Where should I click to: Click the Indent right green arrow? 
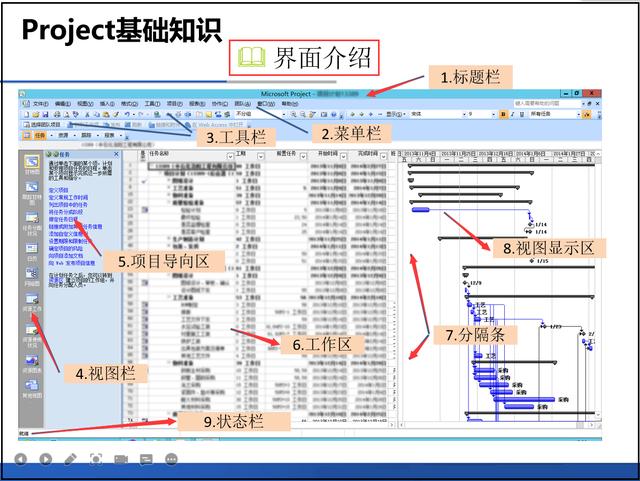tap(362, 114)
